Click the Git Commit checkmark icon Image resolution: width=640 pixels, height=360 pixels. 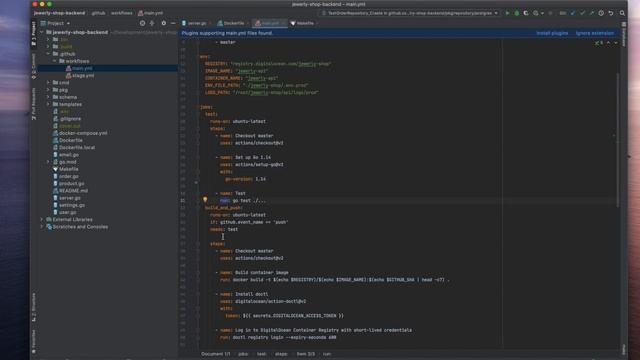[582, 13]
